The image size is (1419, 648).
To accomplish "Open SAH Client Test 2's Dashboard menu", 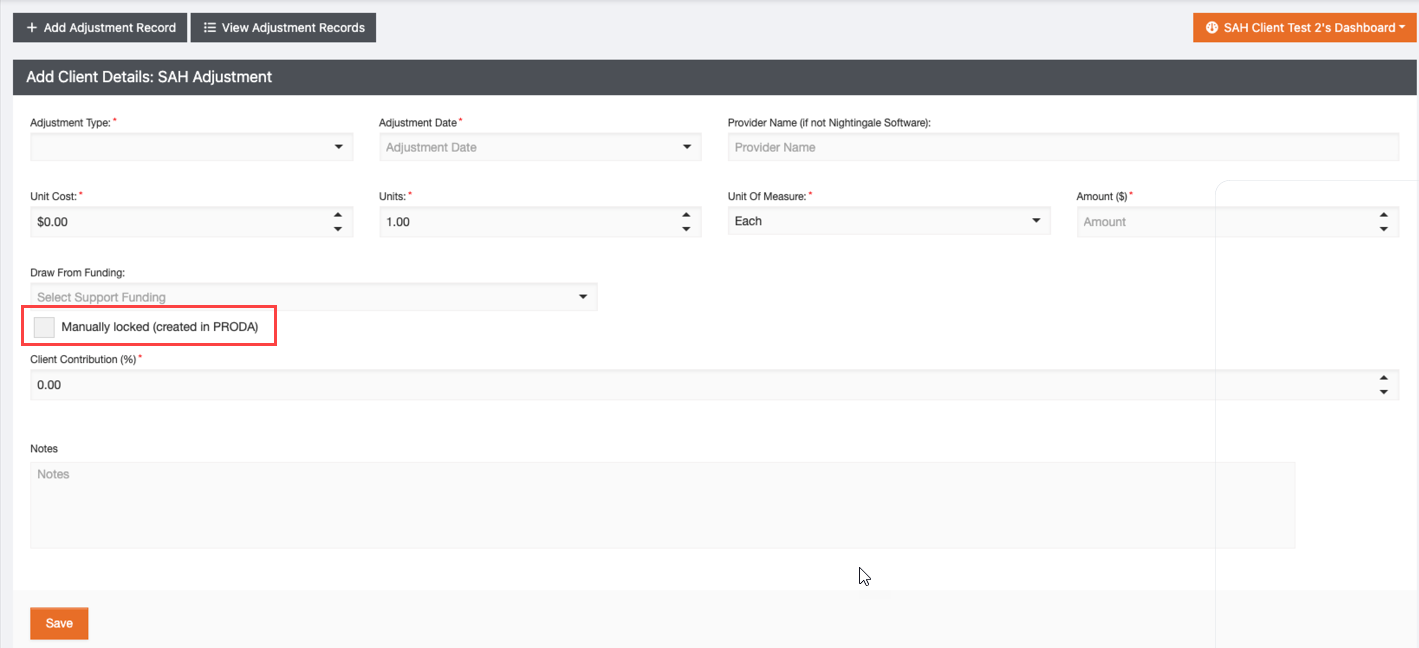I will (1305, 28).
